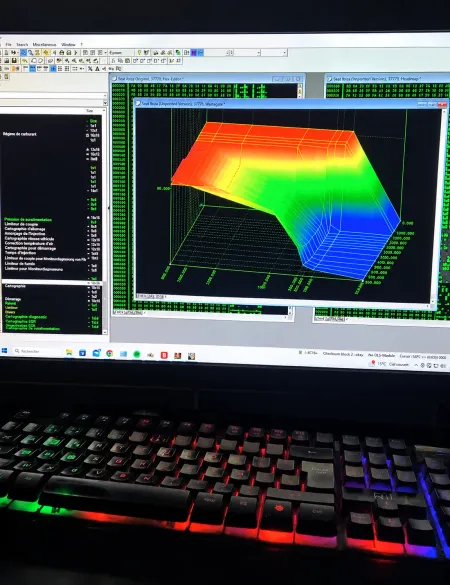This screenshot has width=450, height=585.
Task: Open the File menu
Action: [x=8, y=44]
